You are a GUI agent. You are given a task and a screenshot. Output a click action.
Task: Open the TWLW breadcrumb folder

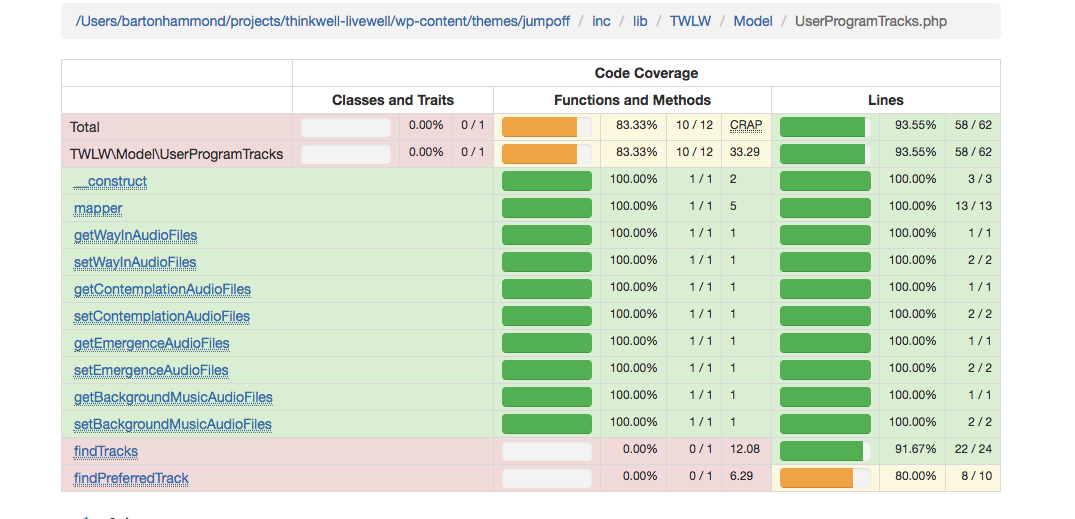pos(690,21)
